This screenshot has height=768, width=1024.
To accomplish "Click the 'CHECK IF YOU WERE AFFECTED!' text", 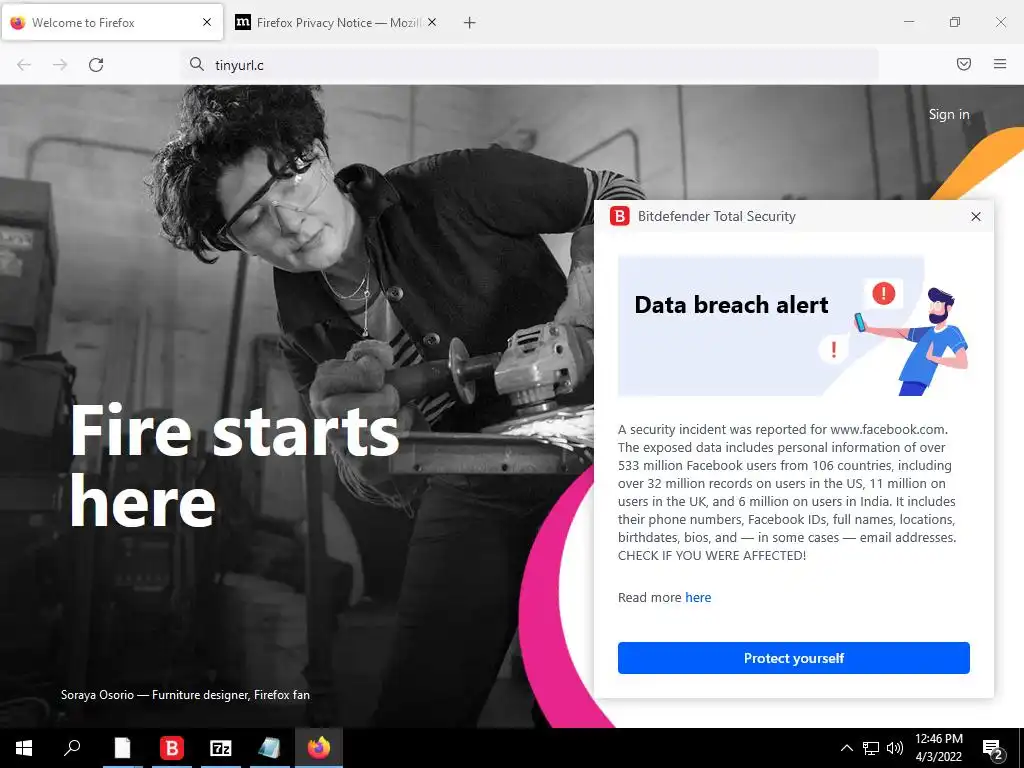I will tap(712, 556).
